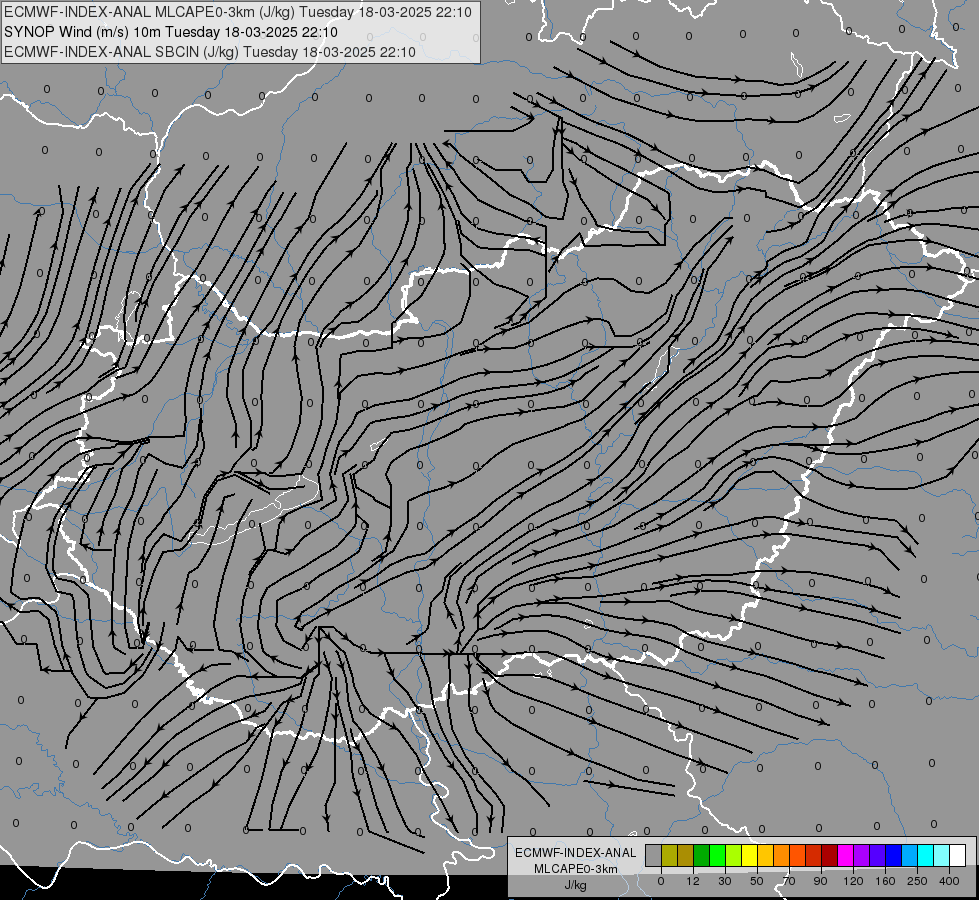Image resolution: width=979 pixels, height=900 pixels.
Task: Select the lime yellow-green colorbar swatch
Action: click(734, 855)
